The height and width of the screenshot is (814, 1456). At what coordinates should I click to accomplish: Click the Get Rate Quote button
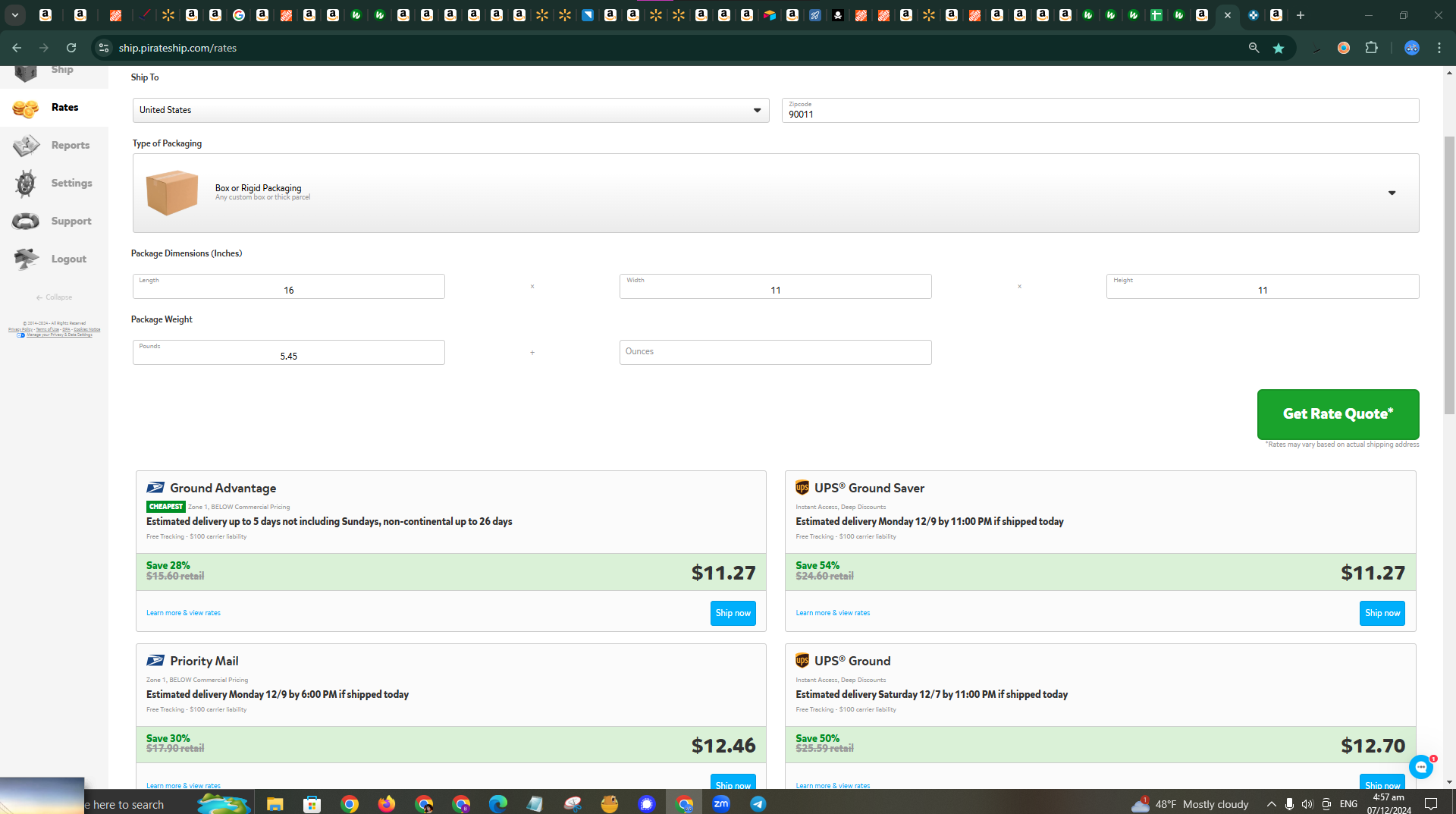(x=1338, y=414)
